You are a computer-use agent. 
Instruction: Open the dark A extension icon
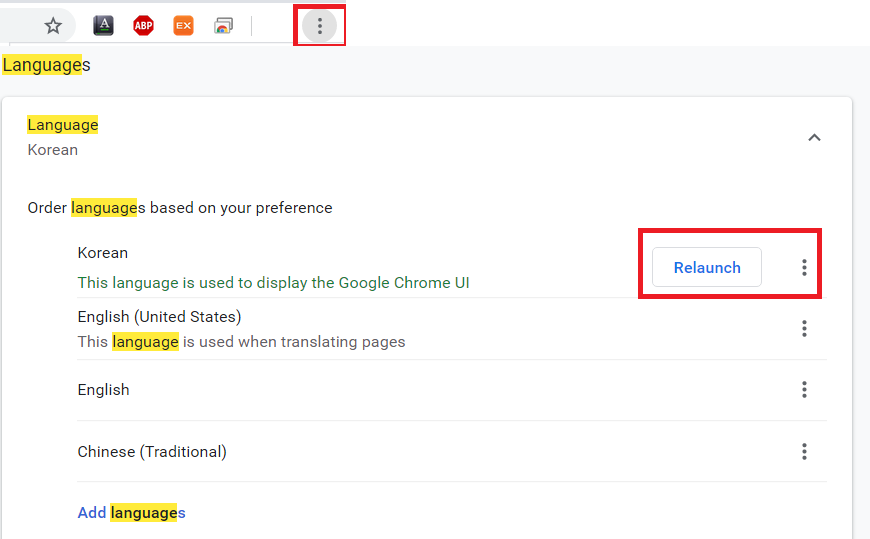103,26
